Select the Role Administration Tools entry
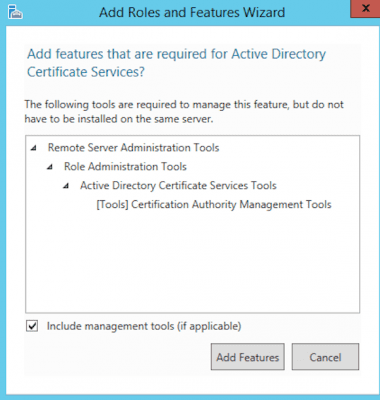Viewport: 380px width, 400px height. point(125,167)
